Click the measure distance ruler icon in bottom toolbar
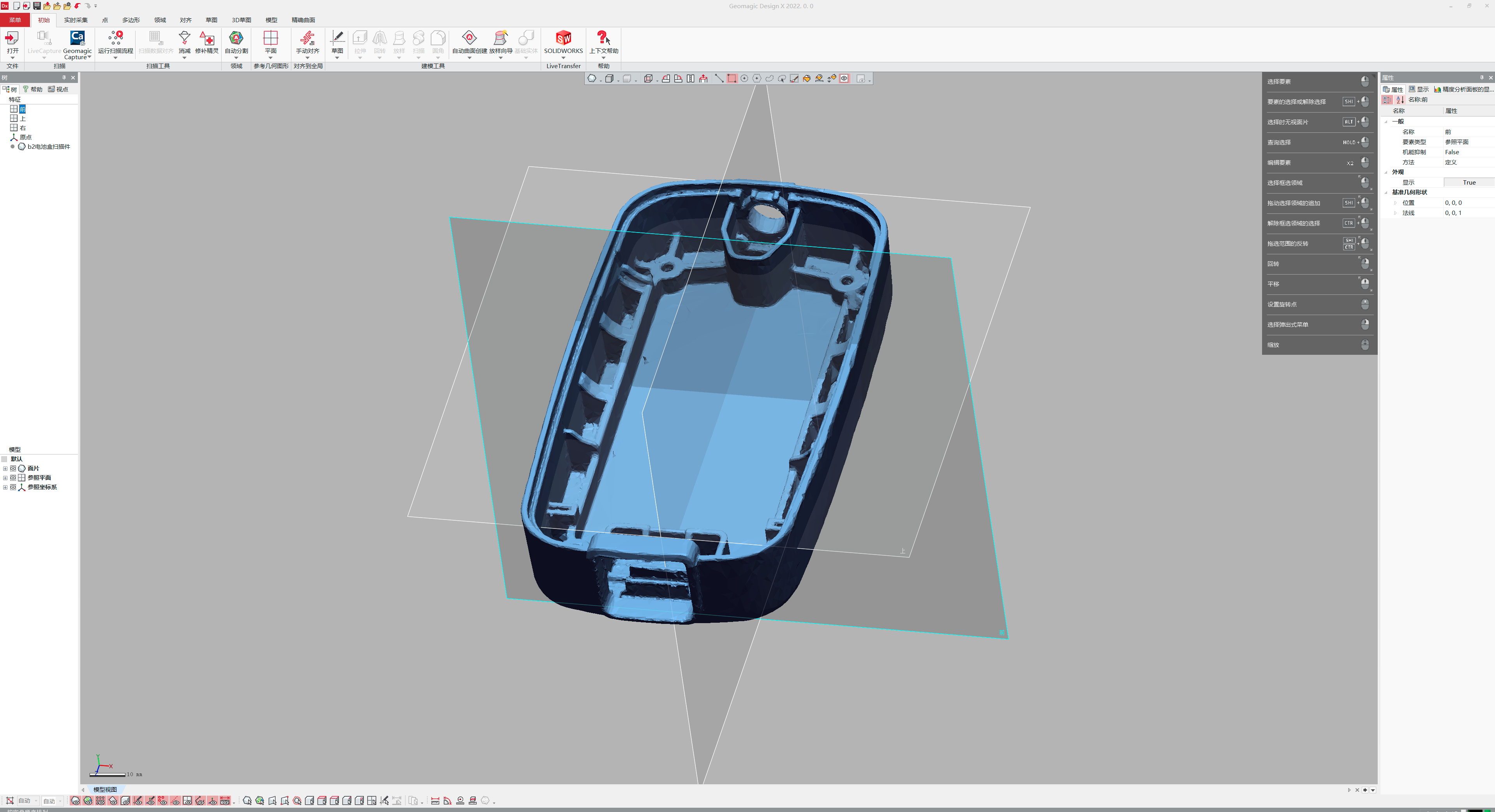 [435, 801]
